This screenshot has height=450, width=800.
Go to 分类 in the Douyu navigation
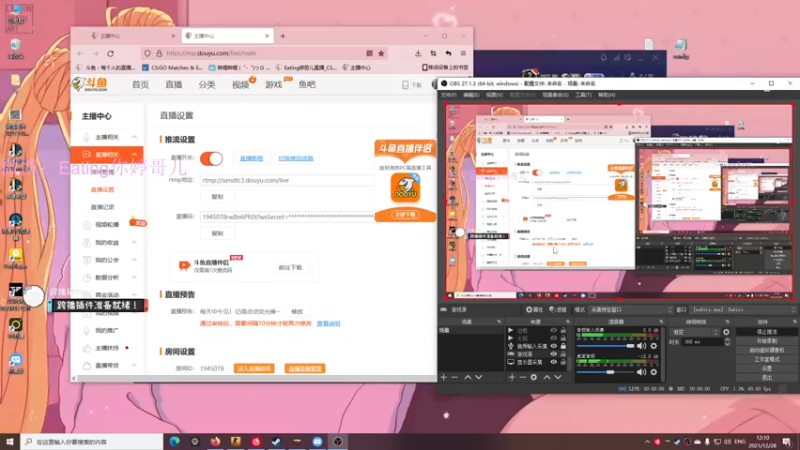207,85
